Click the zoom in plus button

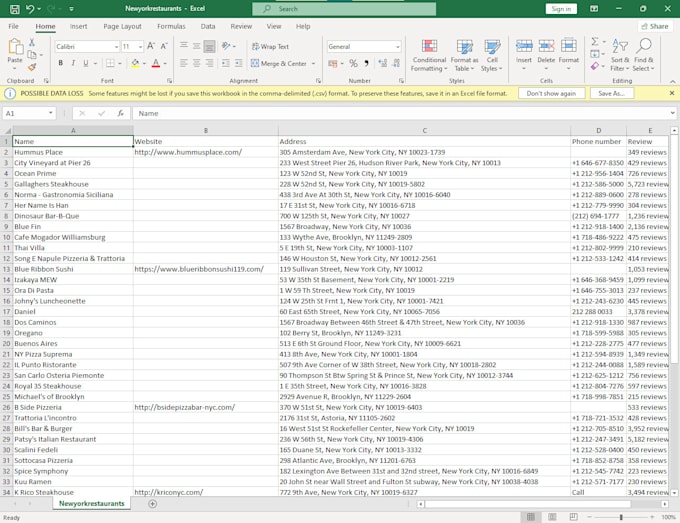(652, 517)
